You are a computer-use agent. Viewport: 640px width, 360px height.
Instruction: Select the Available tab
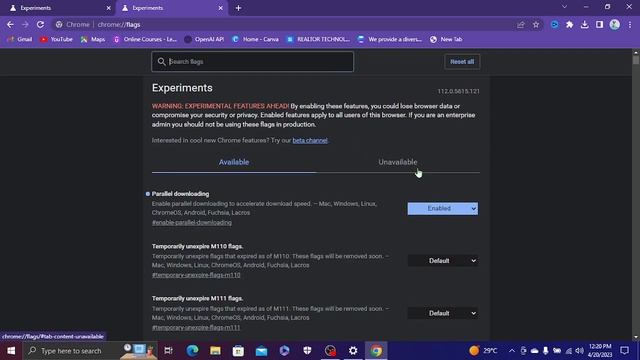click(234, 162)
